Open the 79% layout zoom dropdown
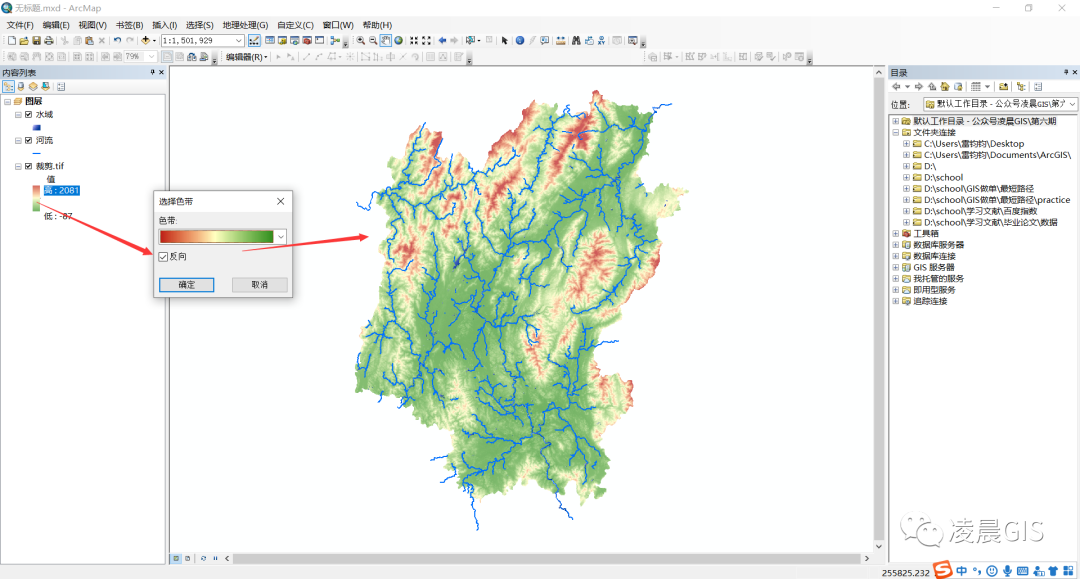The height and width of the screenshot is (579, 1080). 151,56
